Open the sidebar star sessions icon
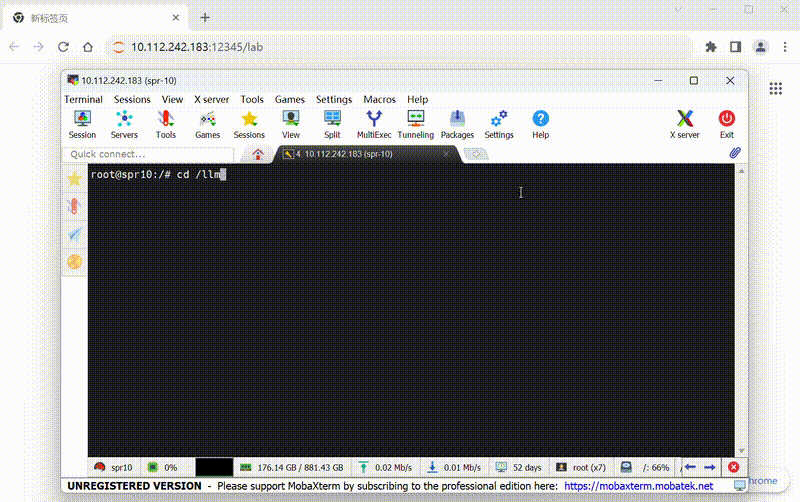800x502 pixels. pos(74,179)
